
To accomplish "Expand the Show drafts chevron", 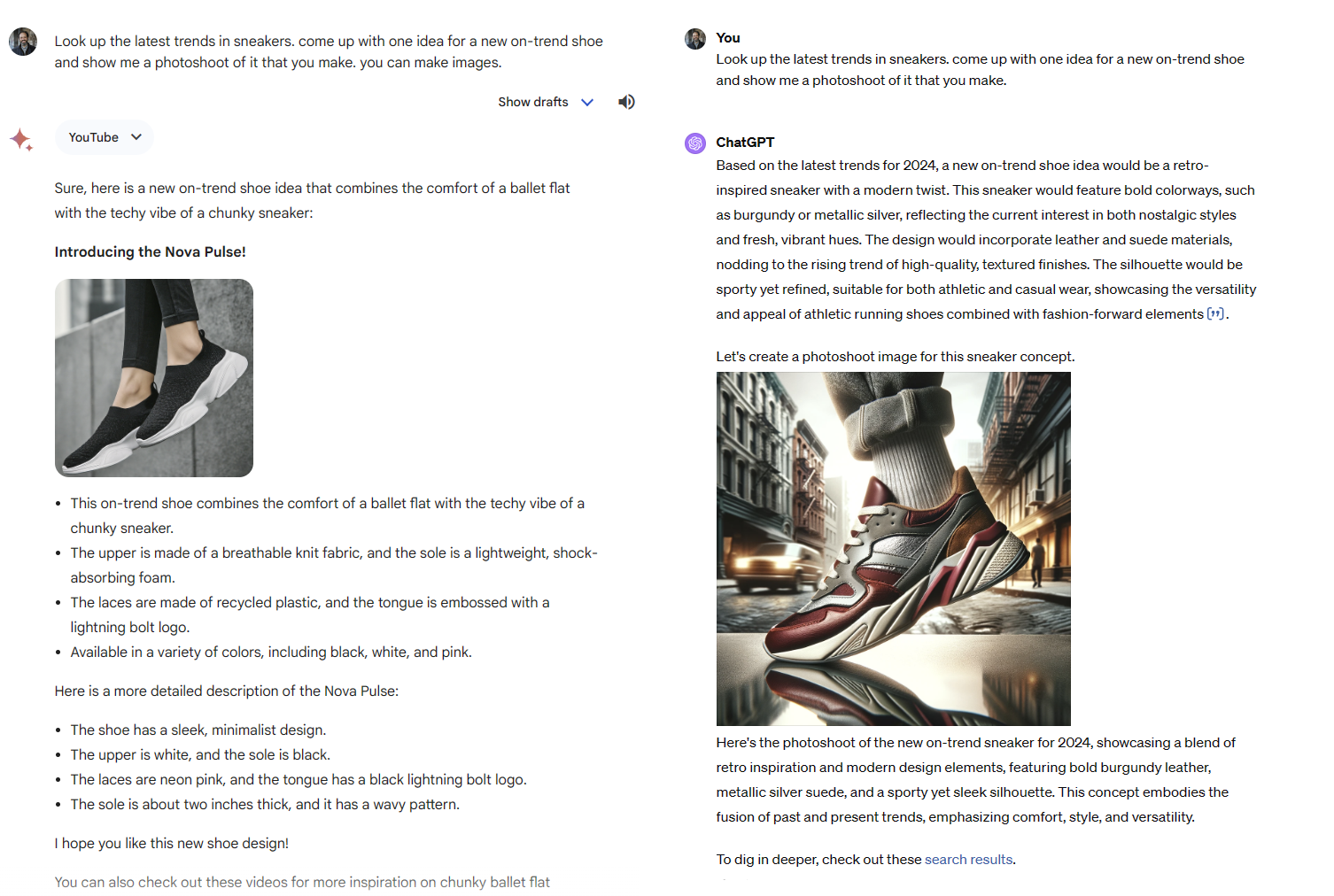I will coord(587,102).
